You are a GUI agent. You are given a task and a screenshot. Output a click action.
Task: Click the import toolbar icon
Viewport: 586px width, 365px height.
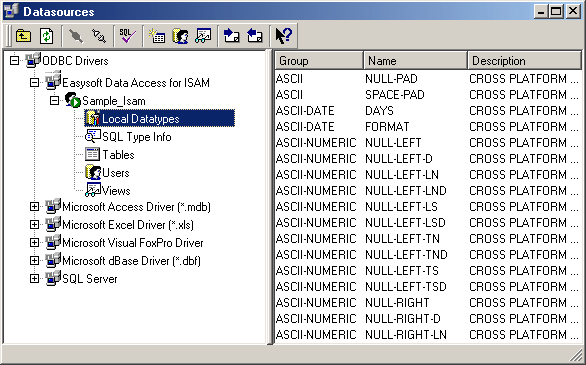tap(231, 36)
